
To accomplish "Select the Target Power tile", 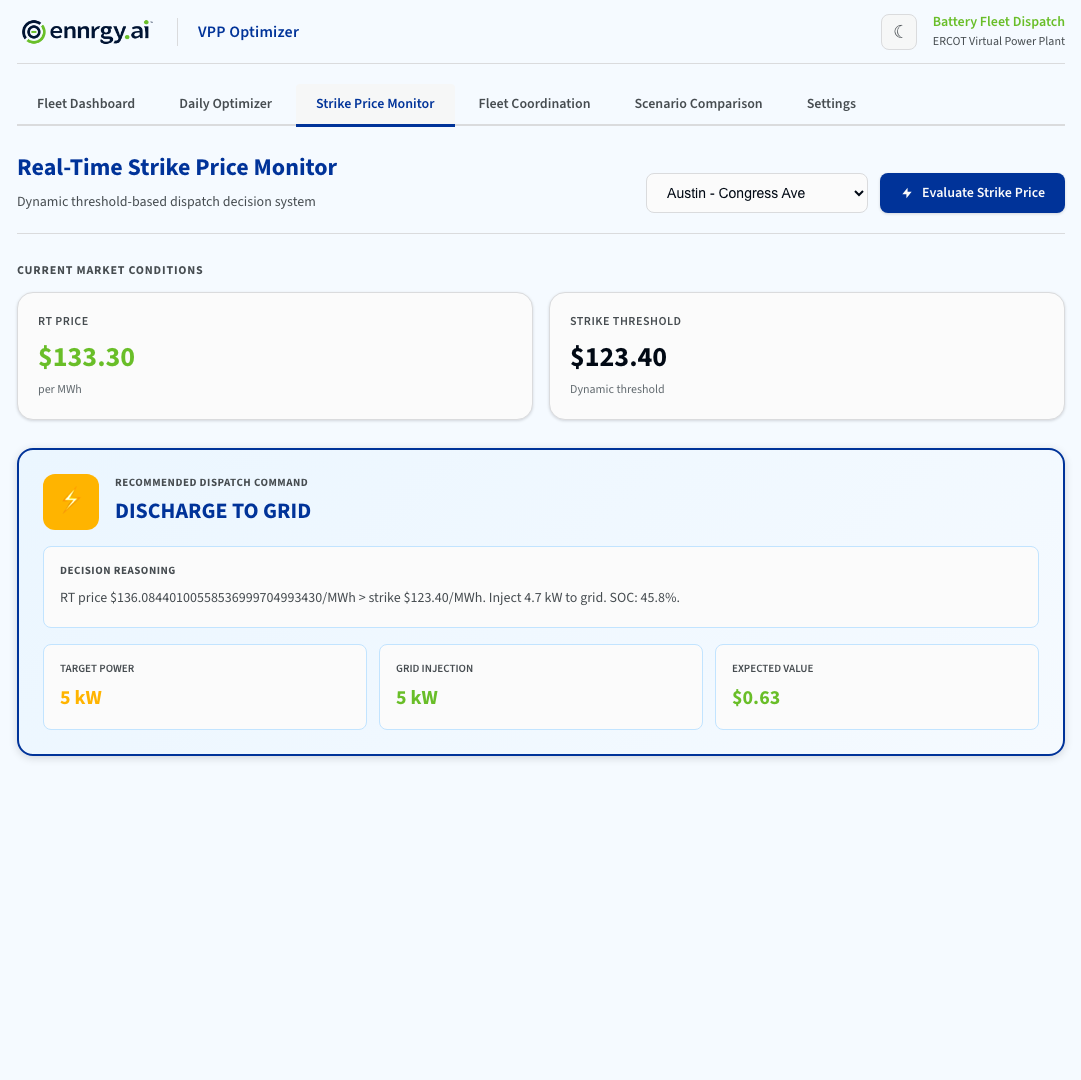I will pos(205,687).
